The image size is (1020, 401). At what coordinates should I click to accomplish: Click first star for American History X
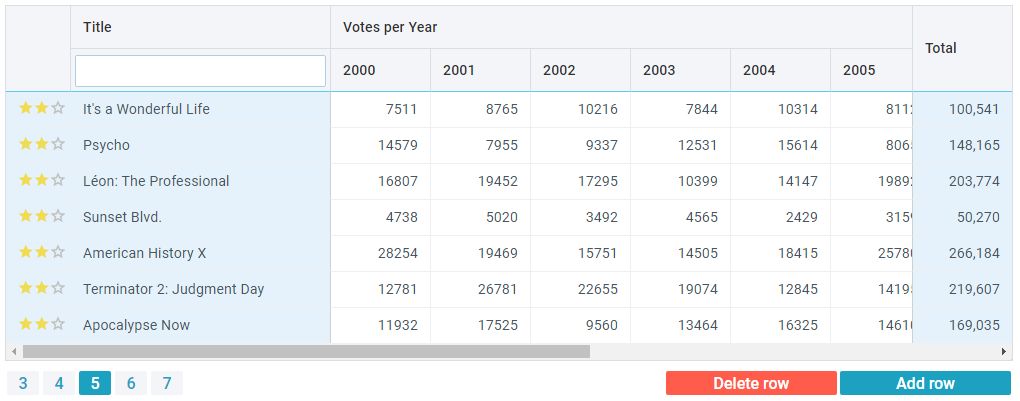pos(25,253)
